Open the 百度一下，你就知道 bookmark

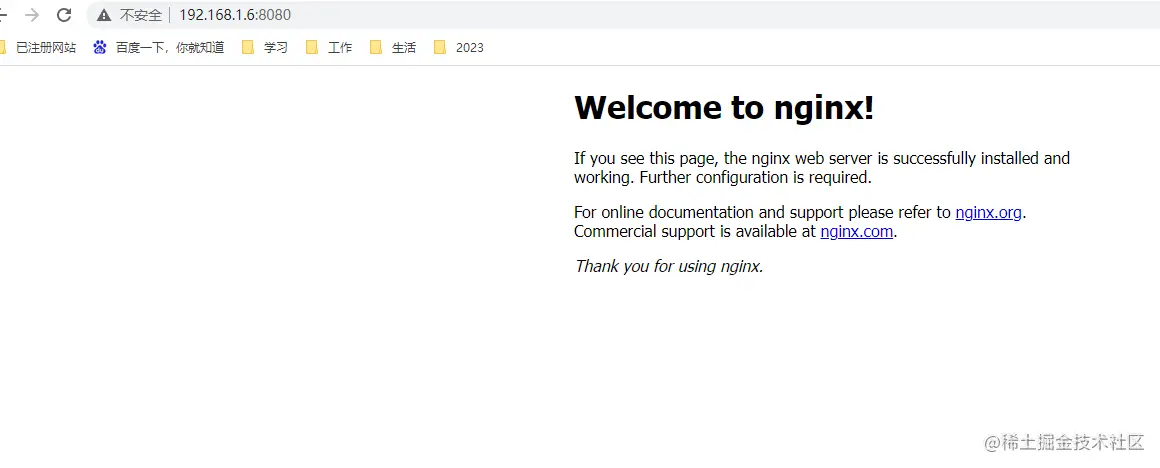(x=159, y=47)
